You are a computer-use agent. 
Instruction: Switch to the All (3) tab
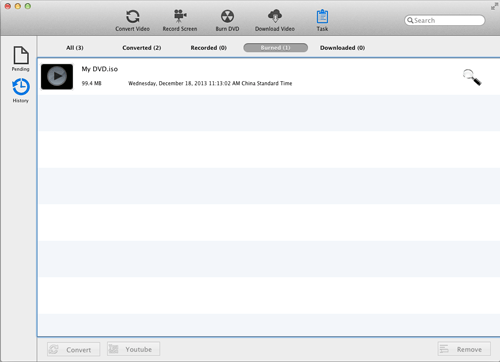click(x=75, y=48)
